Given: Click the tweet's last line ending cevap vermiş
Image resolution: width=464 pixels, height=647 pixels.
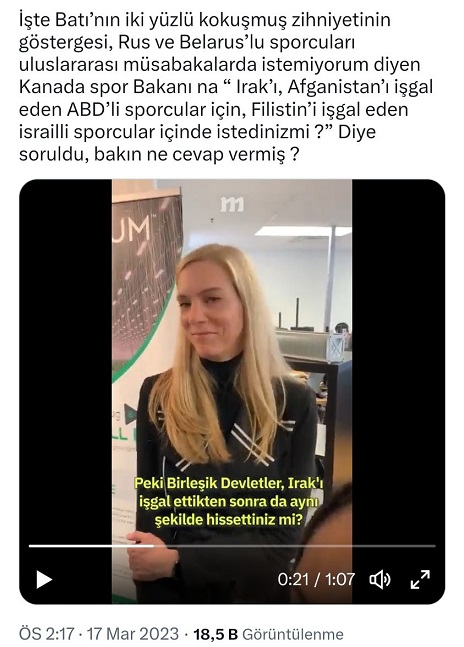Looking at the screenshot, I should (159, 154).
